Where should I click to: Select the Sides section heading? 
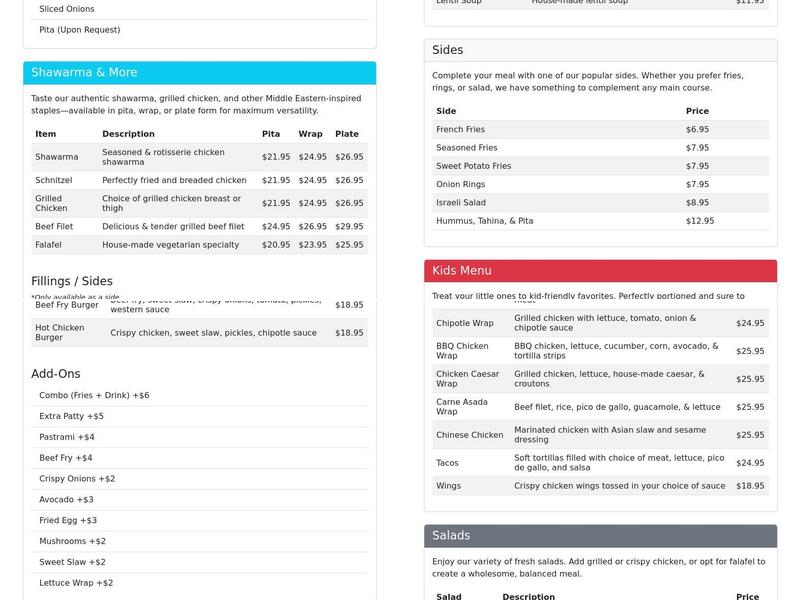[x=447, y=50]
